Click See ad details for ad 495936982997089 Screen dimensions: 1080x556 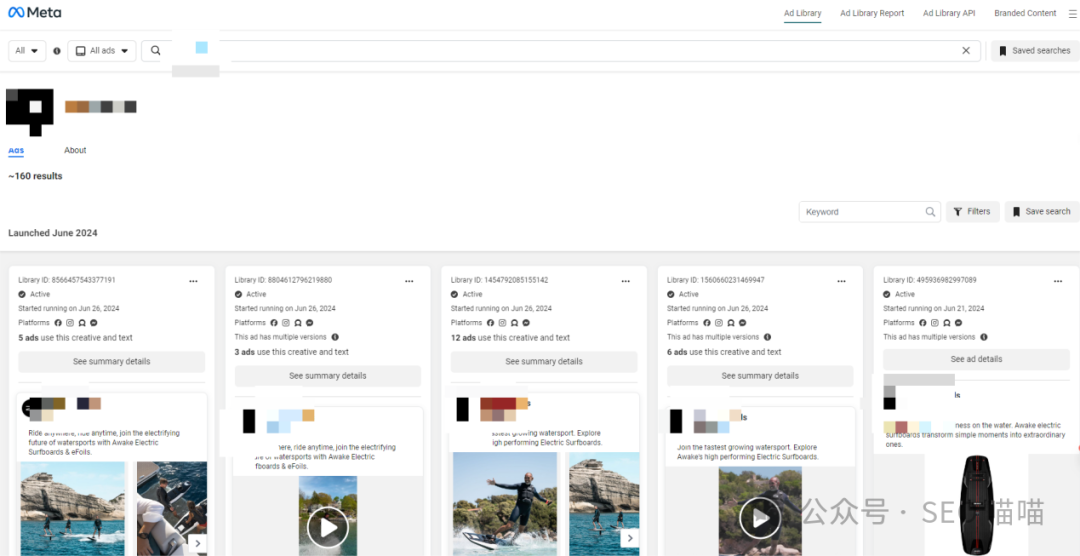coord(976,359)
